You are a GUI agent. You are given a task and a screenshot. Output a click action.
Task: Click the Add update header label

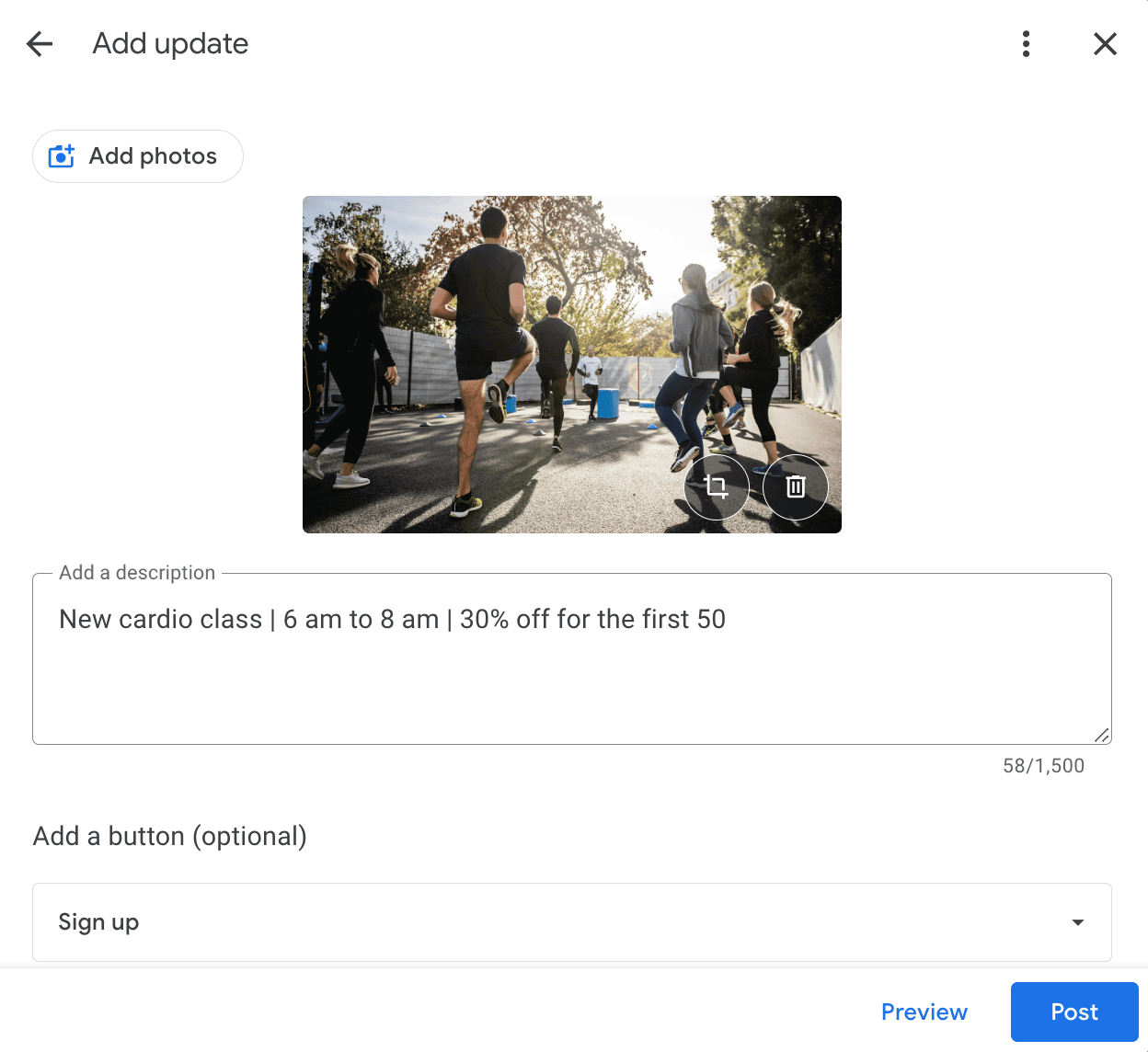(x=170, y=43)
